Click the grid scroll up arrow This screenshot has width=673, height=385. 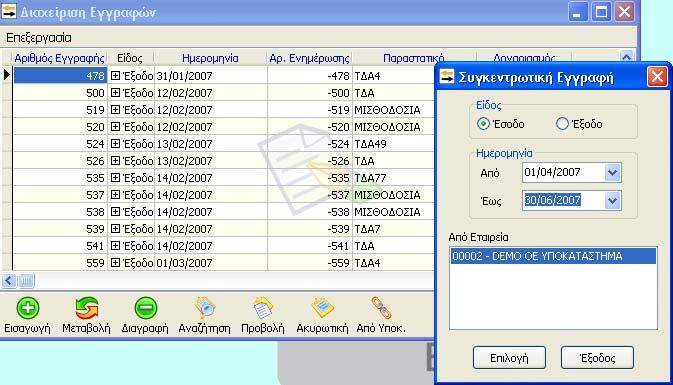[626, 57]
